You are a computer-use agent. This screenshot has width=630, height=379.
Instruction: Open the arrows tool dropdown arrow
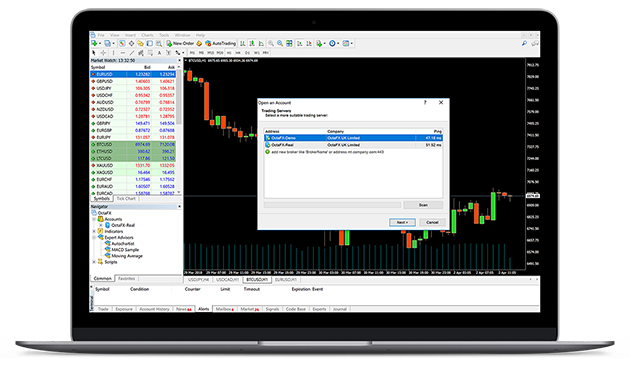click(x=183, y=53)
